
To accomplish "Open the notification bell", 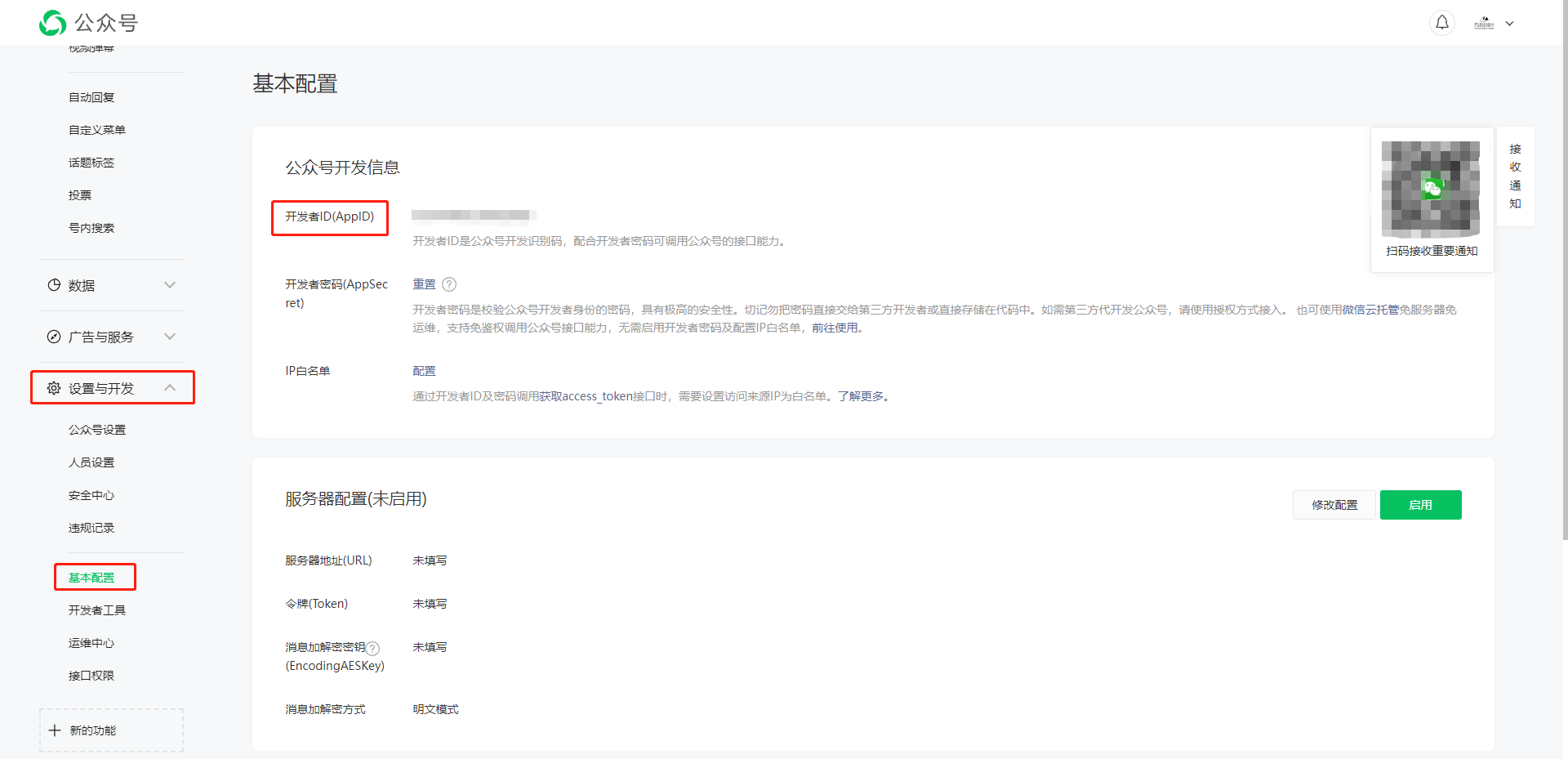I will tap(1442, 23).
